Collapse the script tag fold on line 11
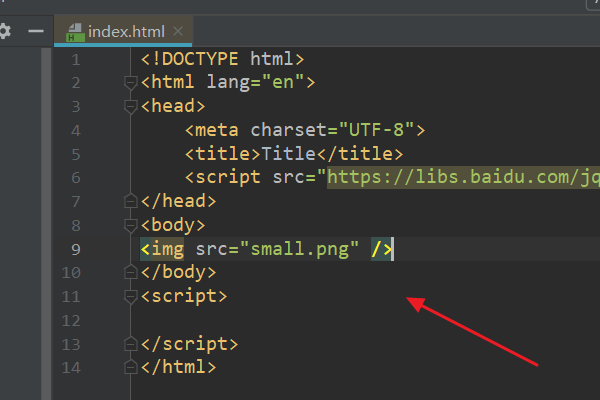This screenshot has width=600, height=400. pos(130,296)
